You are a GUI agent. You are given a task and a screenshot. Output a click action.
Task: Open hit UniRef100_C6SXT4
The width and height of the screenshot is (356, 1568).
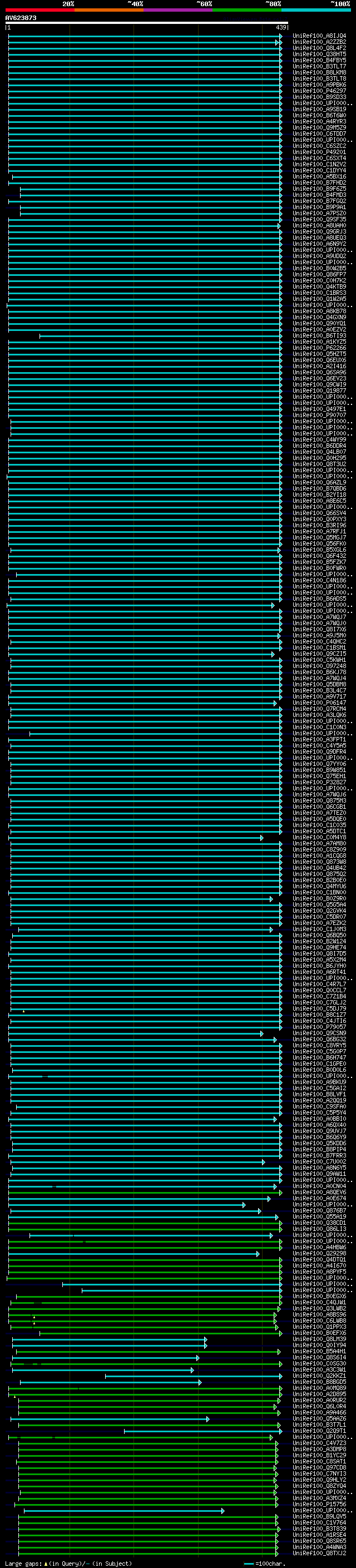[x=319, y=159]
